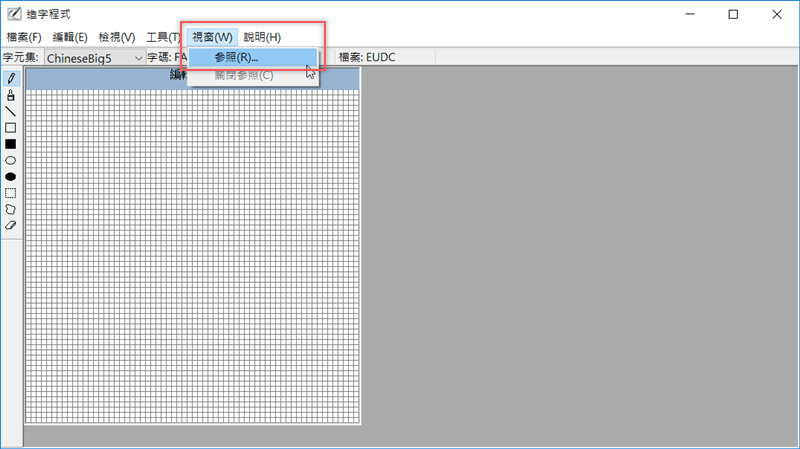Open the 編輯(E) menu
The height and width of the screenshot is (449, 800).
(70, 37)
